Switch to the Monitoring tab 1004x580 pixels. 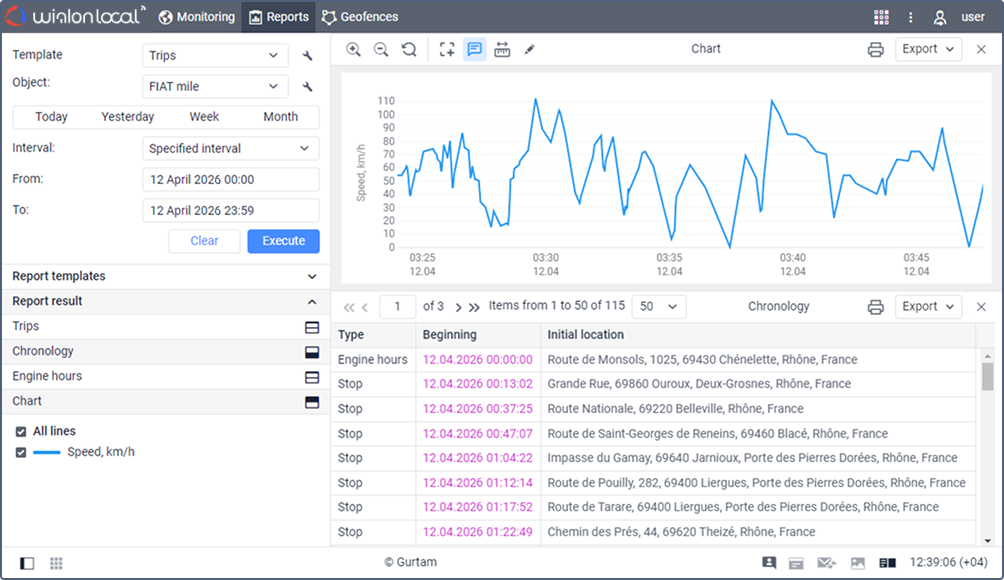click(197, 17)
